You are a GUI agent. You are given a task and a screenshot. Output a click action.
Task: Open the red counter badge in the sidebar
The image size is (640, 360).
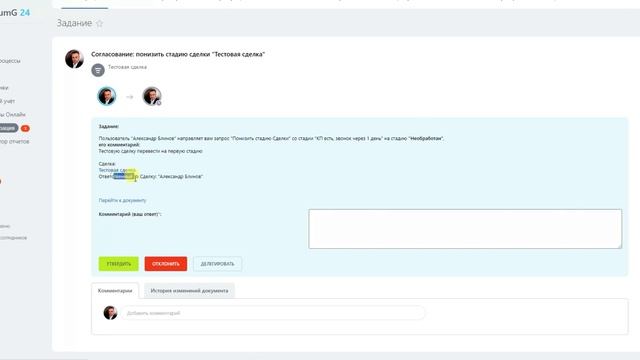[x=25, y=128]
